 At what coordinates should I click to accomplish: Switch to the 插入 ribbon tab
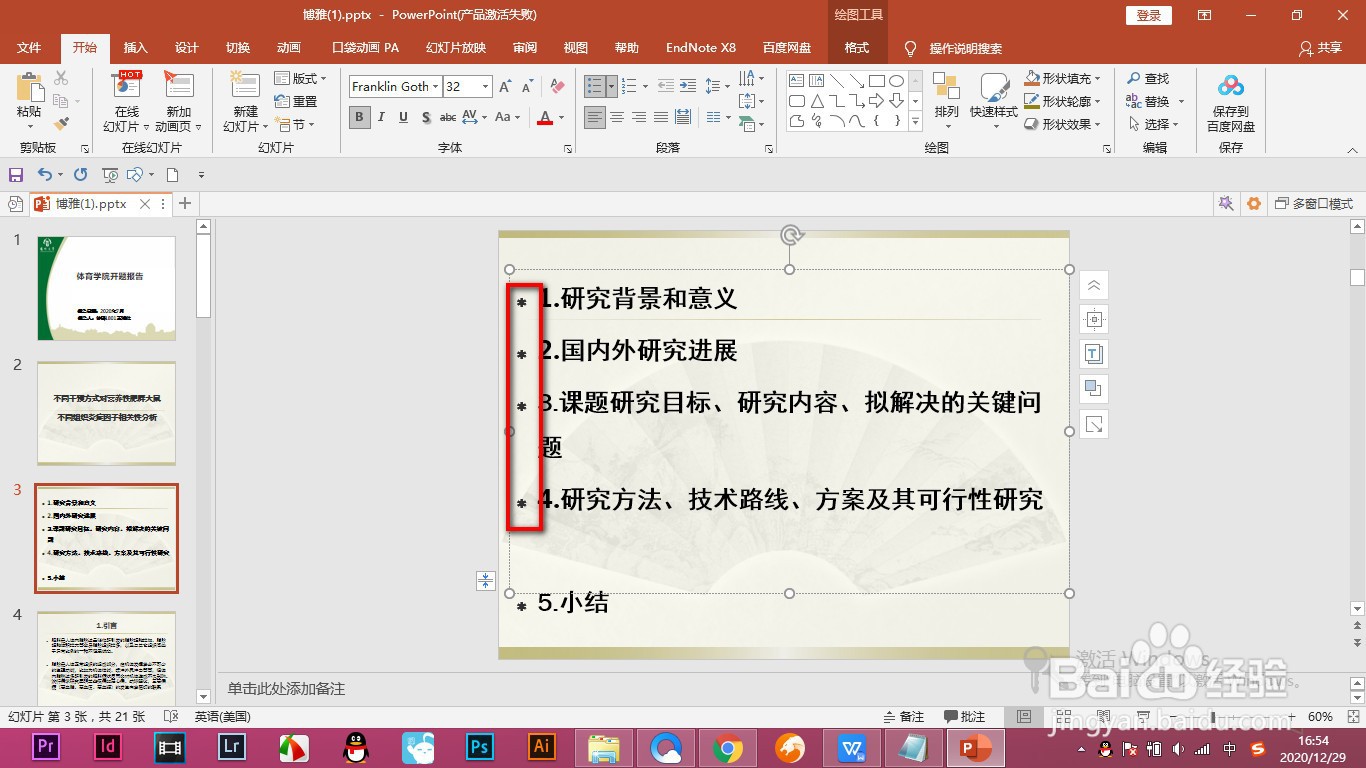[135, 47]
